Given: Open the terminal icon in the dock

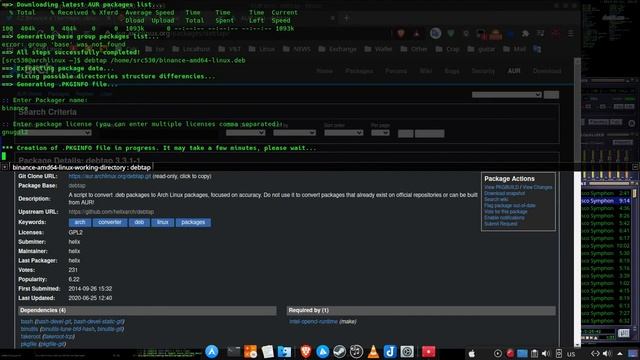Looking at the screenshot, I should [x=233, y=351].
